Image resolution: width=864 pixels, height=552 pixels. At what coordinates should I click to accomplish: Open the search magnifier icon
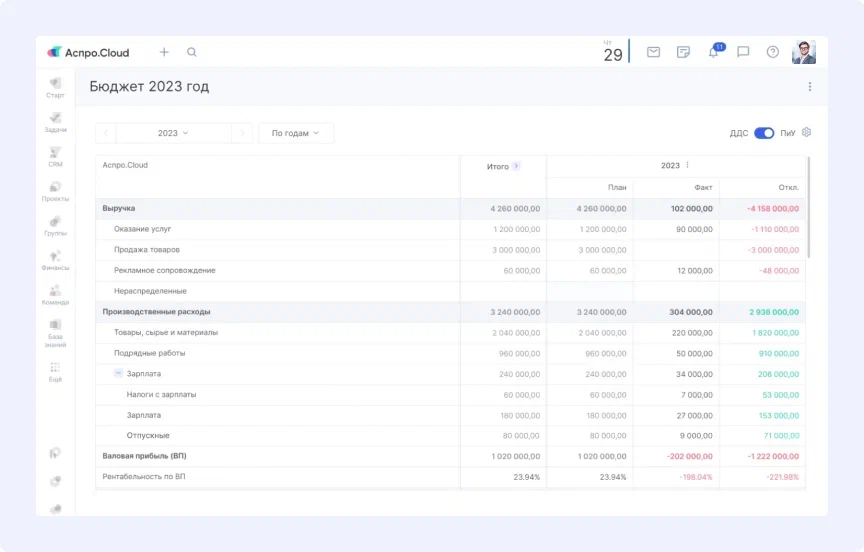192,52
